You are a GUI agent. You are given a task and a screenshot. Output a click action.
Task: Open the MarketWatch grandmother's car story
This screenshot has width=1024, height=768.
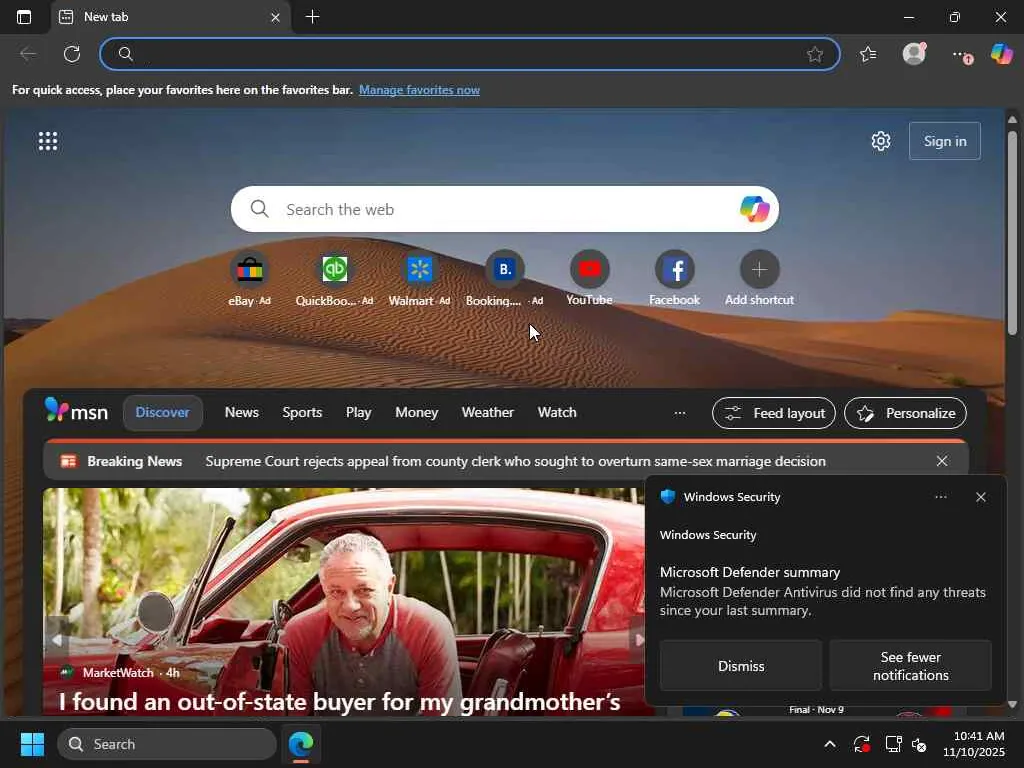(x=340, y=702)
